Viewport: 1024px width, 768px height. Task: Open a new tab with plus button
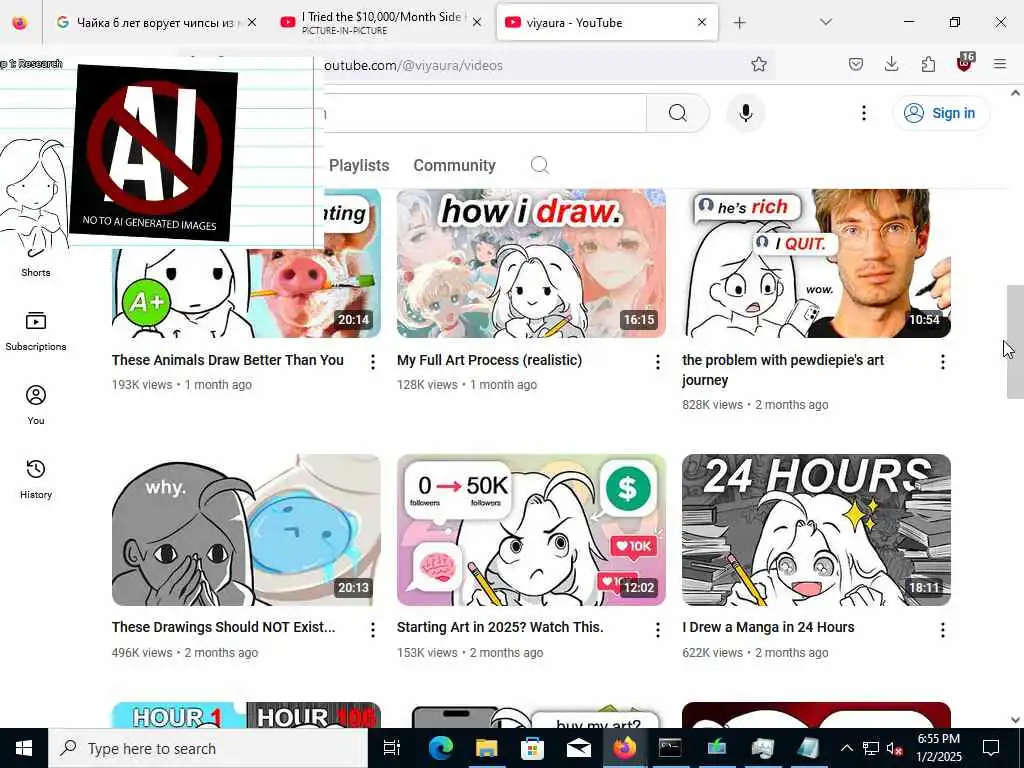tap(739, 23)
